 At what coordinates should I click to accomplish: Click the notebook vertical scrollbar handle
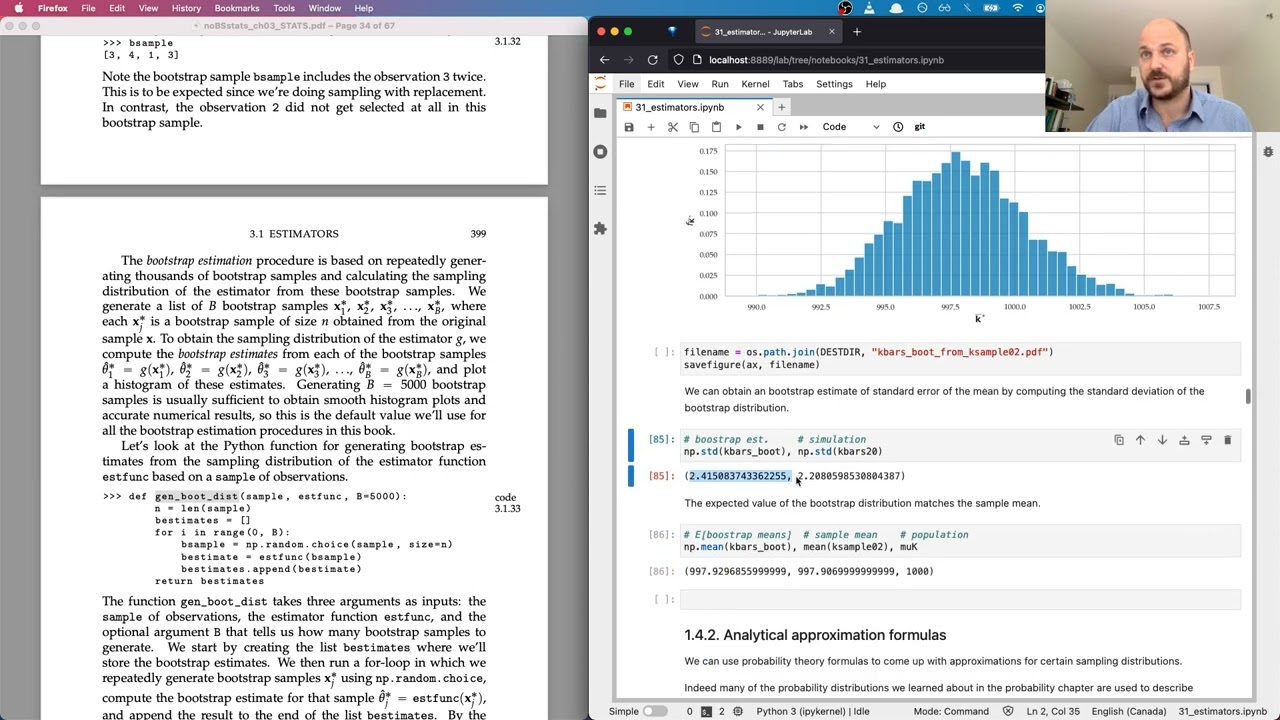(x=1248, y=397)
